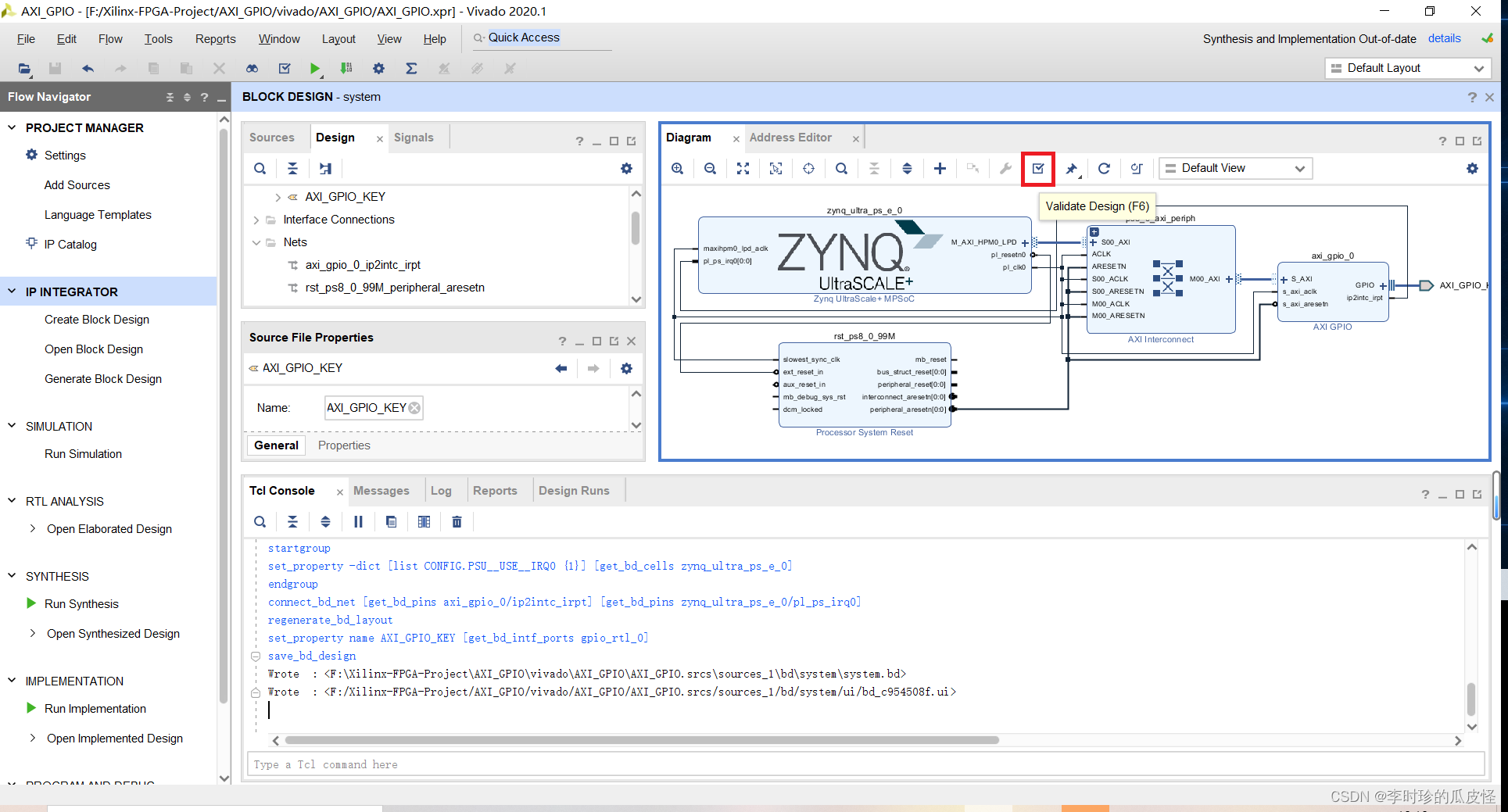Select net axi_gpio_0_ip2intc_irpt
Image resolution: width=1508 pixels, height=812 pixels.
(x=363, y=265)
